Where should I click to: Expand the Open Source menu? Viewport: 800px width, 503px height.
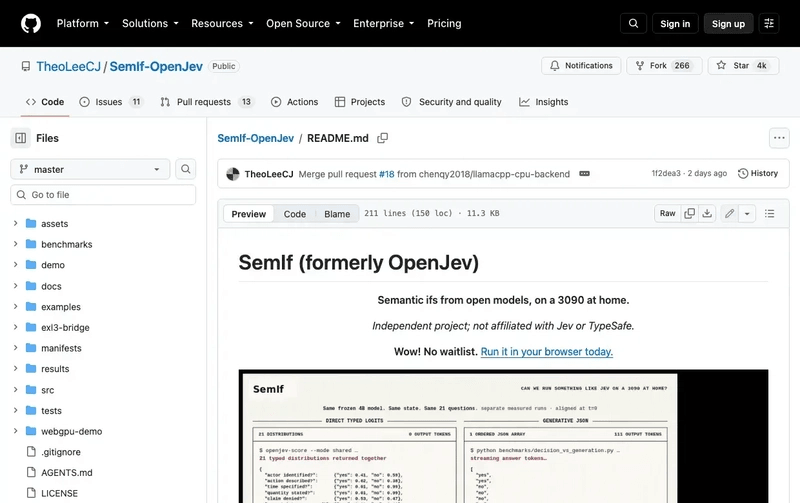point(303,23)
